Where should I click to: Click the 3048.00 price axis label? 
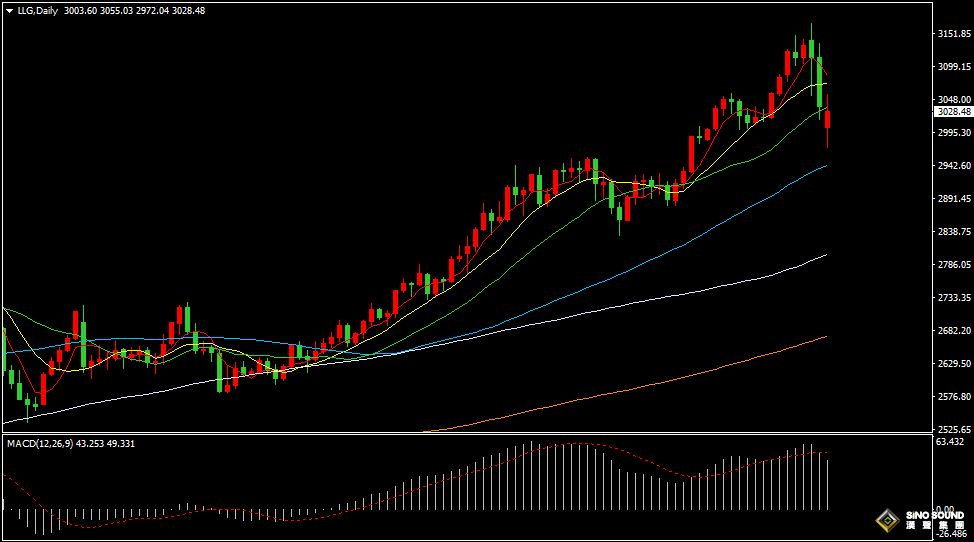point(954,99)
